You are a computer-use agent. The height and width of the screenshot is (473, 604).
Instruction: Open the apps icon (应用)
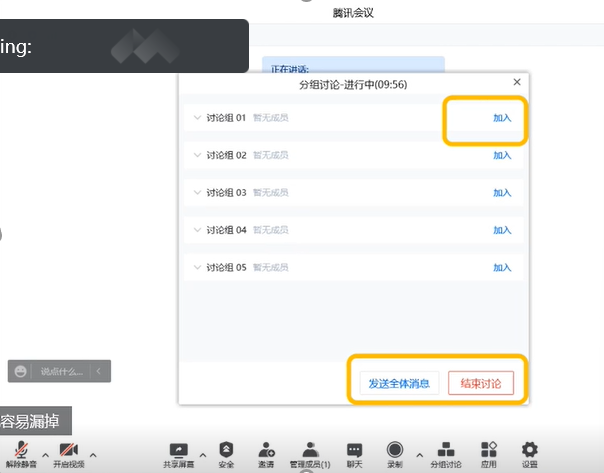488,450
